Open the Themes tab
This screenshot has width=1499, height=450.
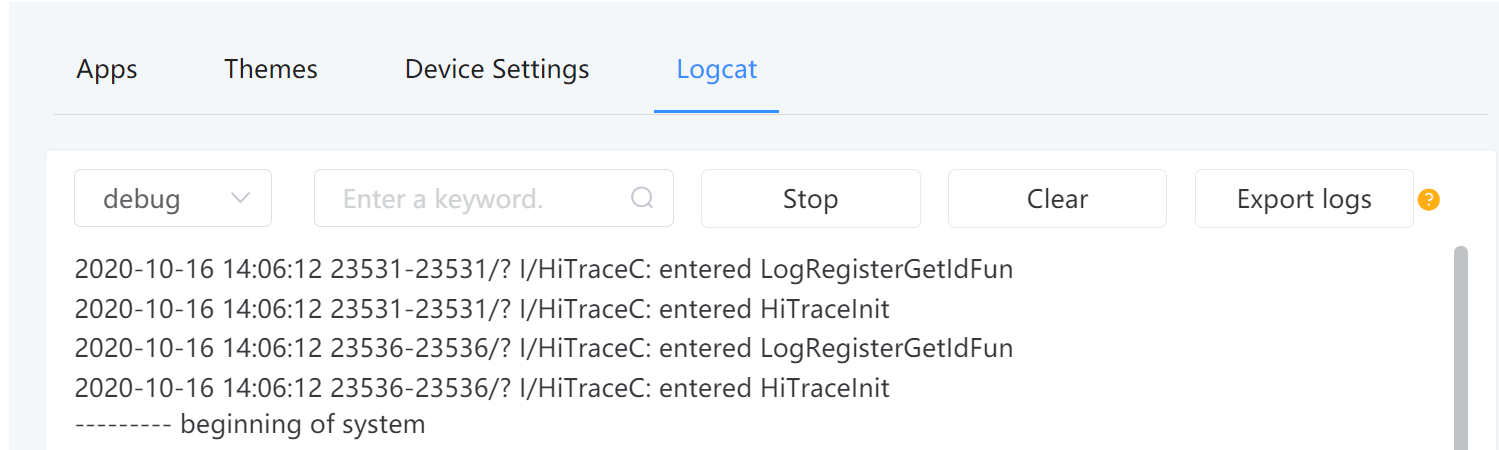[x=271, y=69]
